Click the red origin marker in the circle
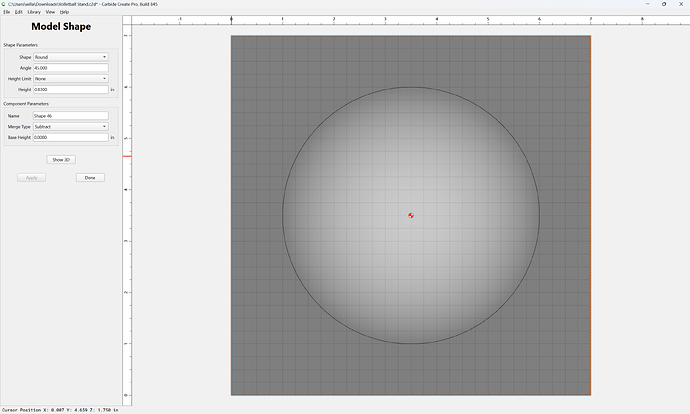Image resolution: width=690 pixels, height=414 pixels. tap(411, 216)
